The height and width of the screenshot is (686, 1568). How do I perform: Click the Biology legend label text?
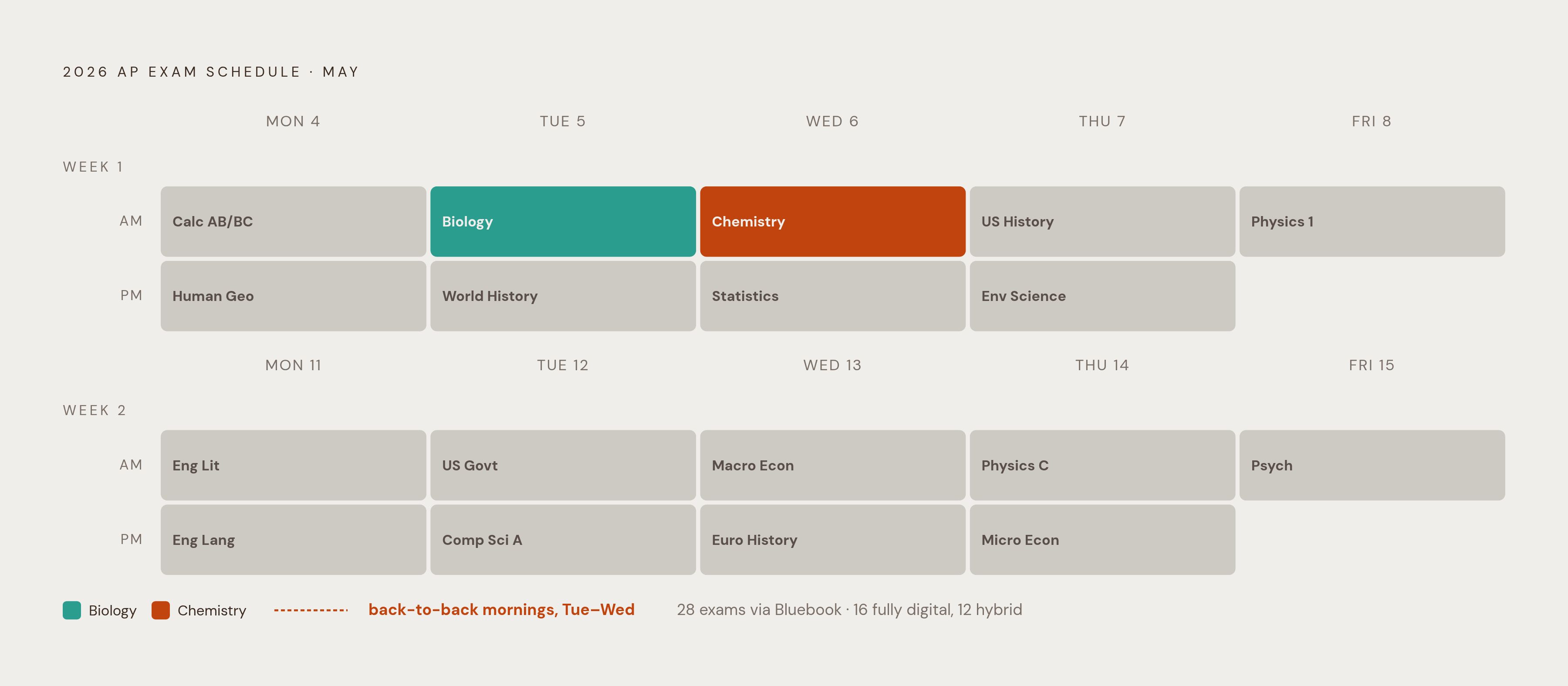113,611
